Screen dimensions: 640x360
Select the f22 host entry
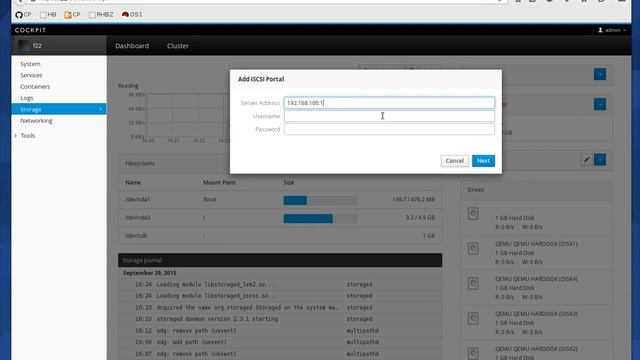tap(59, 45)
